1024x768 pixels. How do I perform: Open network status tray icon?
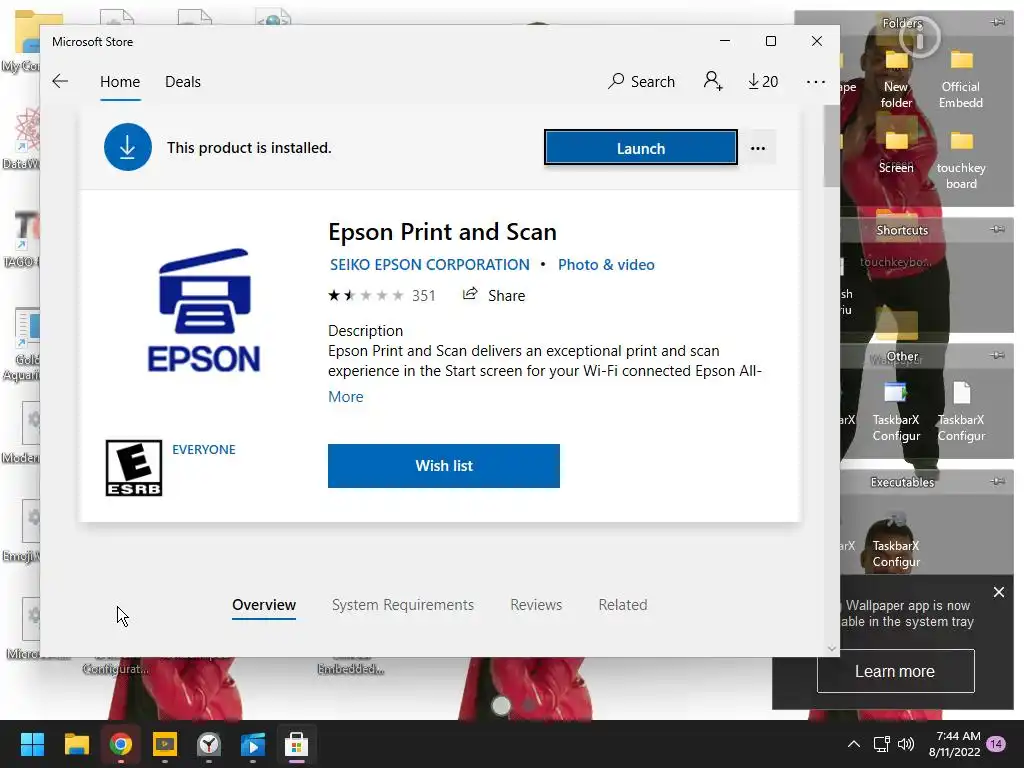point(882,744)
